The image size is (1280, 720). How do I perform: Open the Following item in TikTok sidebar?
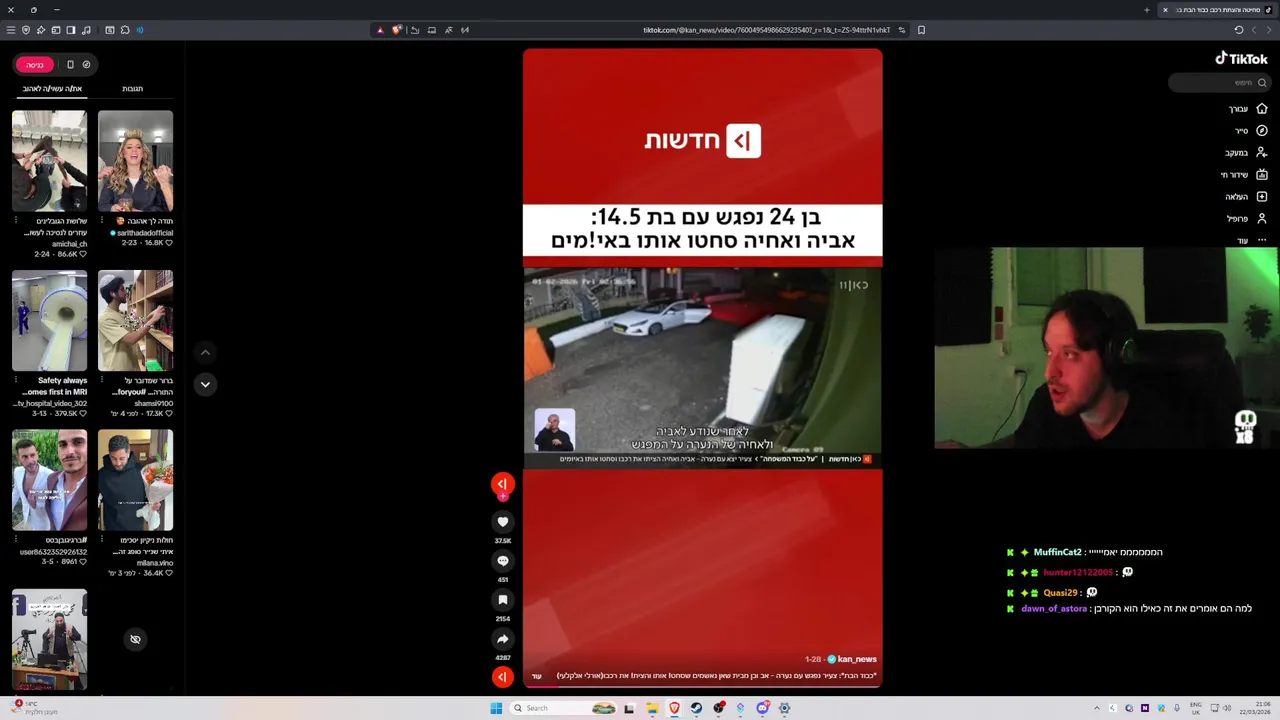[1246, 152]
